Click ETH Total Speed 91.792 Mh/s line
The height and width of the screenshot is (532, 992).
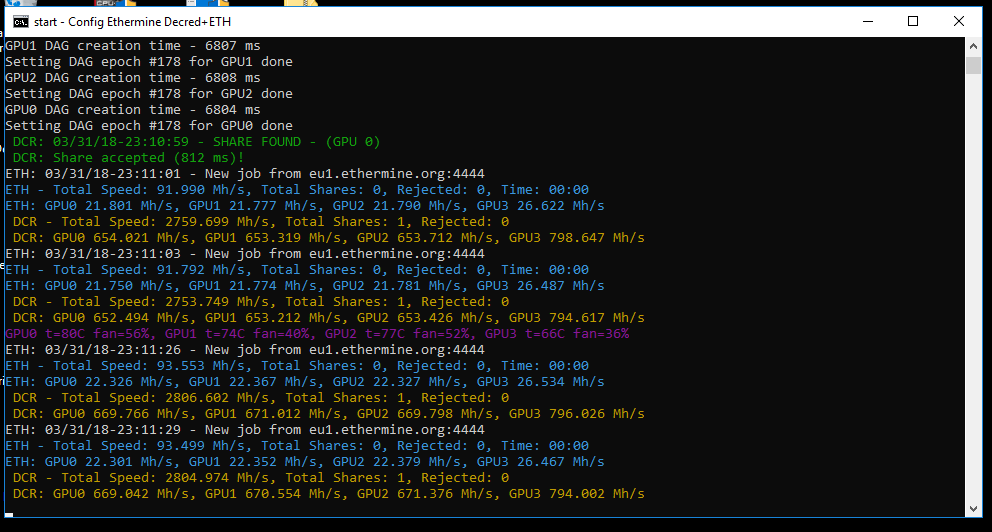(297, 270)
